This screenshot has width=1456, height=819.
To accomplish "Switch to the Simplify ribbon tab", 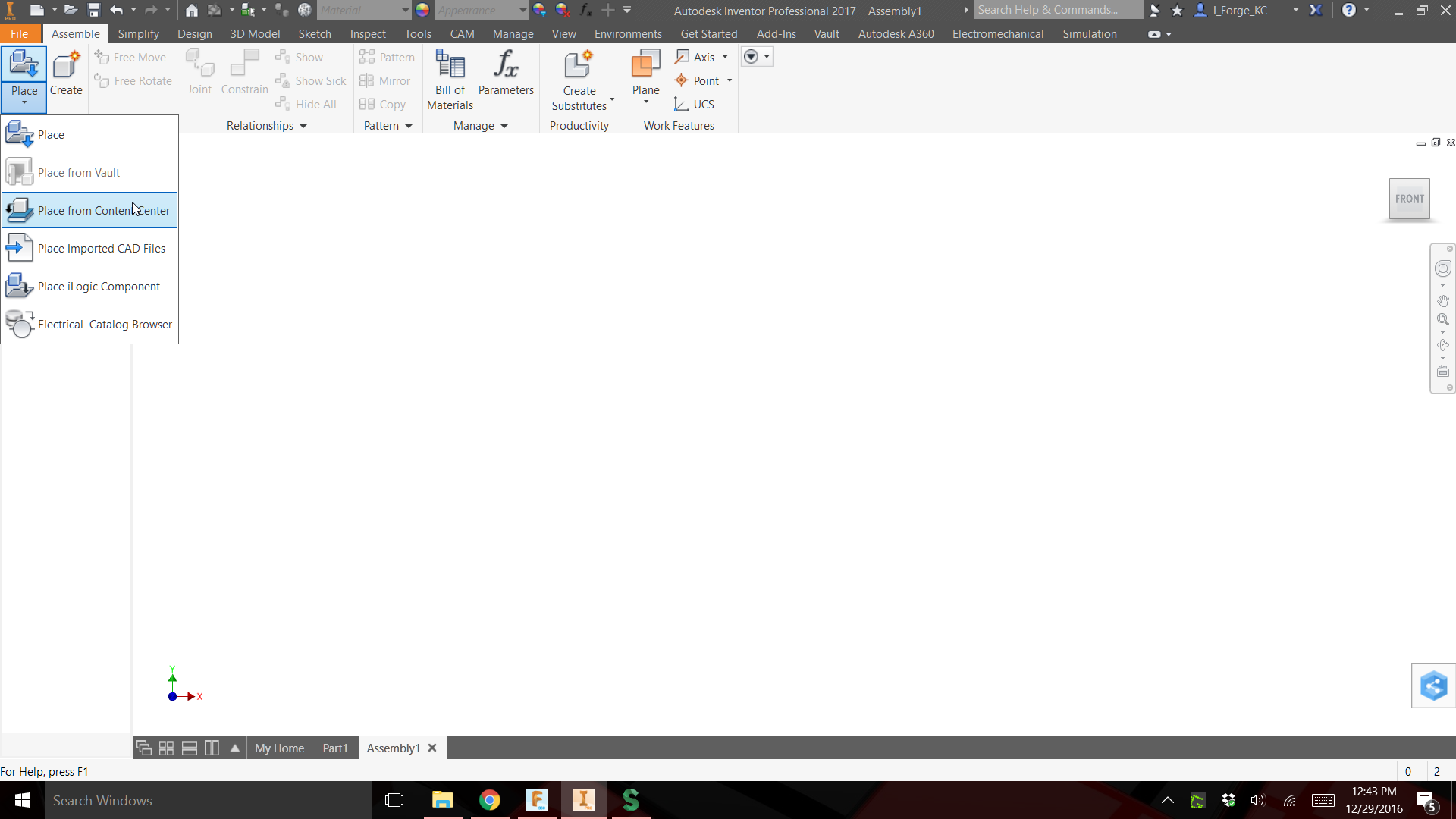I will (x=139, y=34).
